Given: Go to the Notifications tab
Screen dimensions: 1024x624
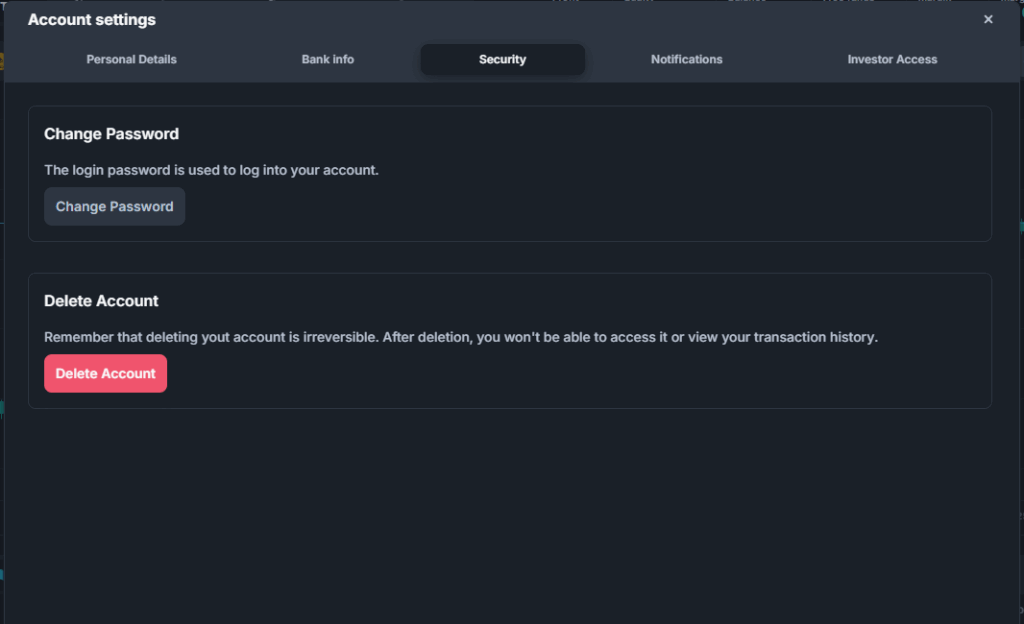Looking at the screenshot, I should pos(686,60).
